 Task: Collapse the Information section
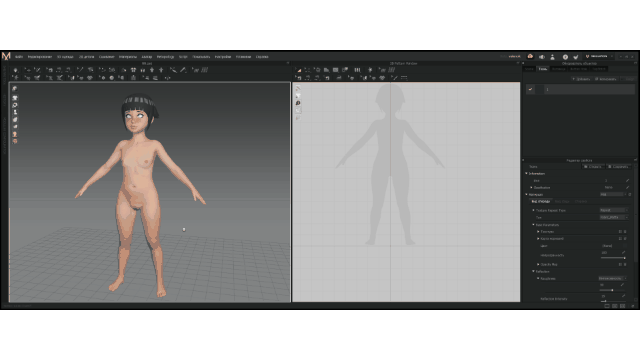[x=526, y=173]
